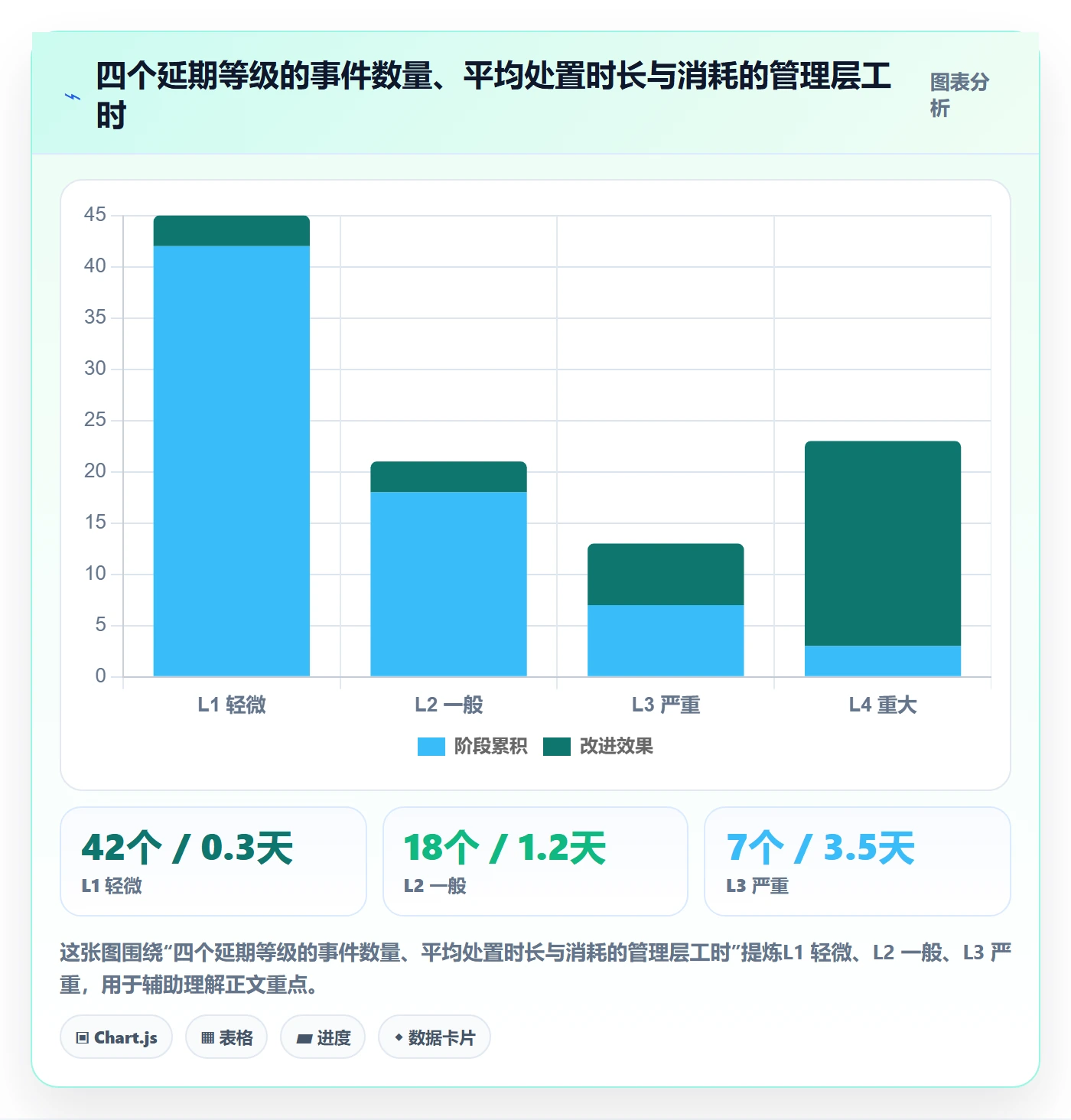Click the 阶段累积 legend label
This screenshot has height=1120, width=1071.
(x=490, y=747)
